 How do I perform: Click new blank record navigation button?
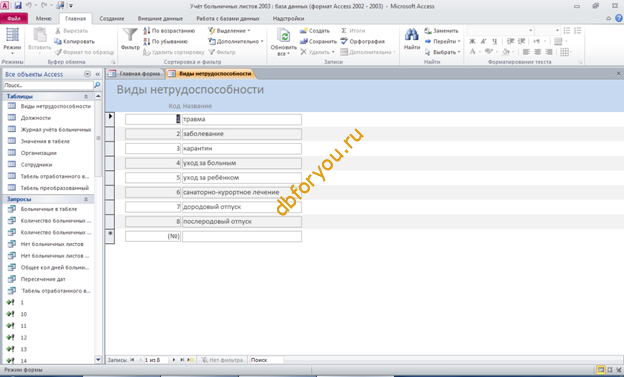tap(191, 360)
